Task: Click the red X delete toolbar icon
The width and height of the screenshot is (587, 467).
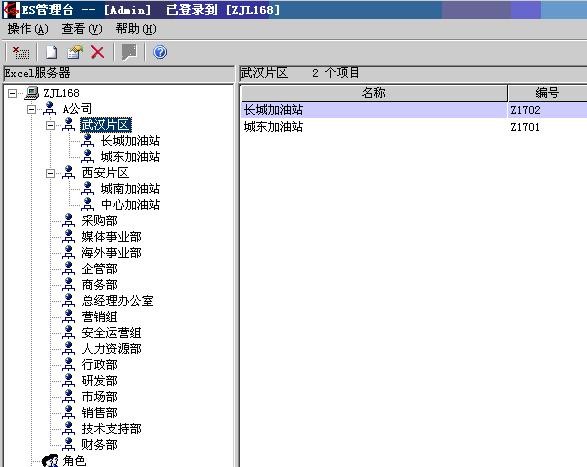Action: pyautogui.click(x=98, y=52)
